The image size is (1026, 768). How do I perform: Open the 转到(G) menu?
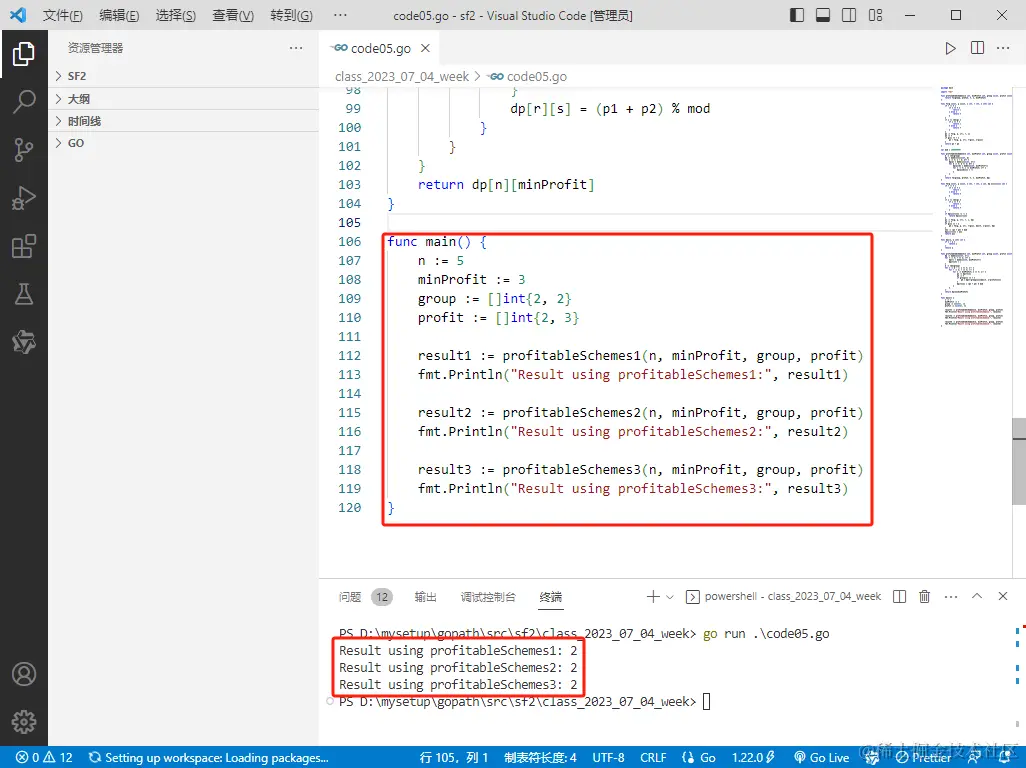click(291, 15)
